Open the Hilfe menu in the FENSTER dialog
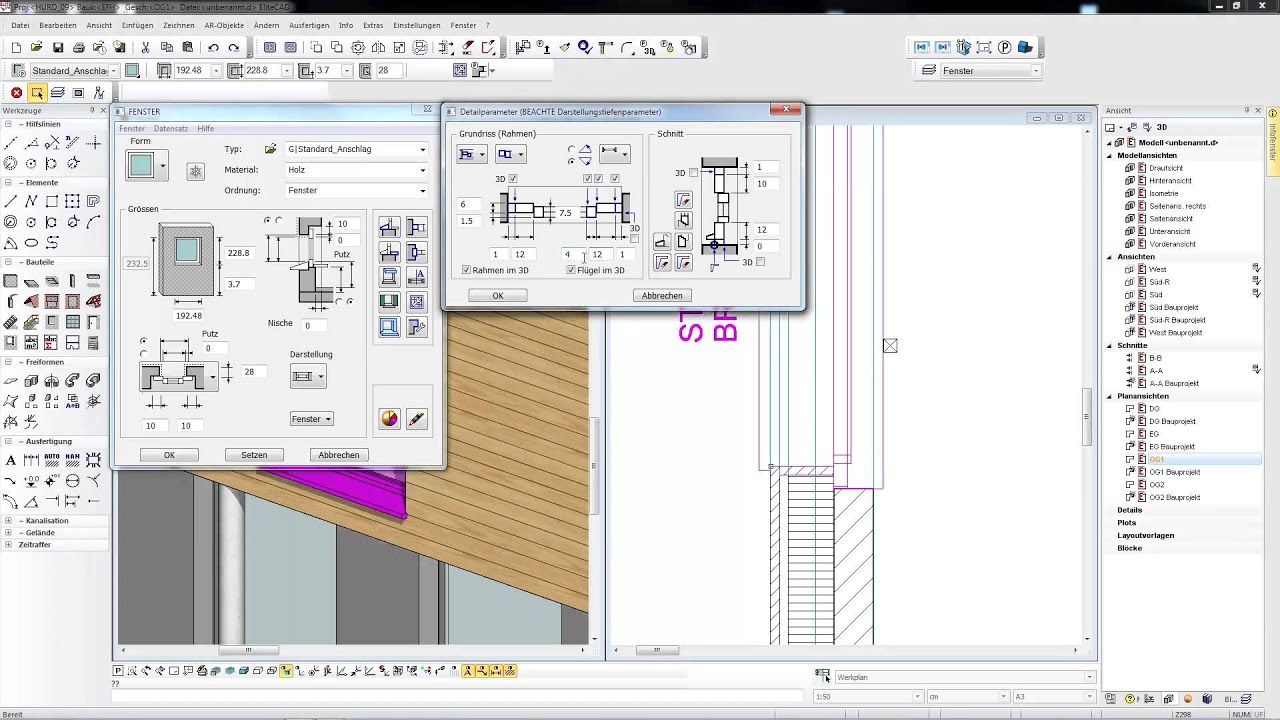This screenshot has height=720, width=1280. click(205, 128)
